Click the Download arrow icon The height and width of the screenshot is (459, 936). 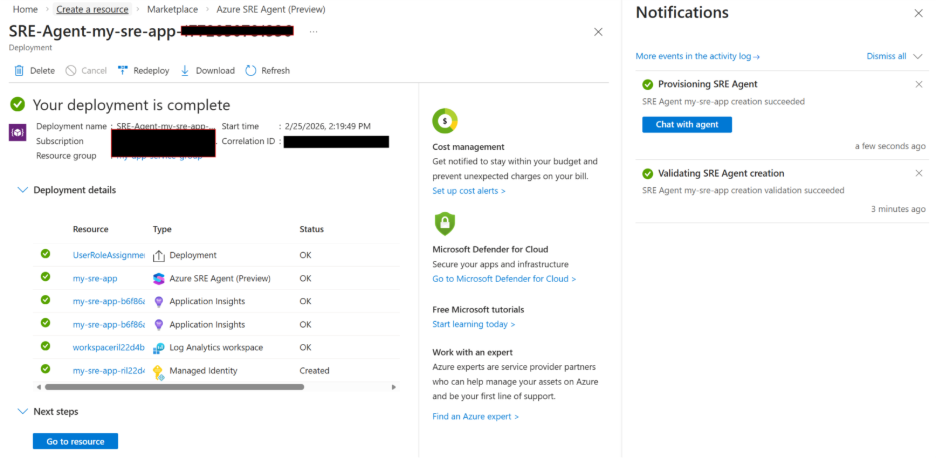(x=185, y=70)
